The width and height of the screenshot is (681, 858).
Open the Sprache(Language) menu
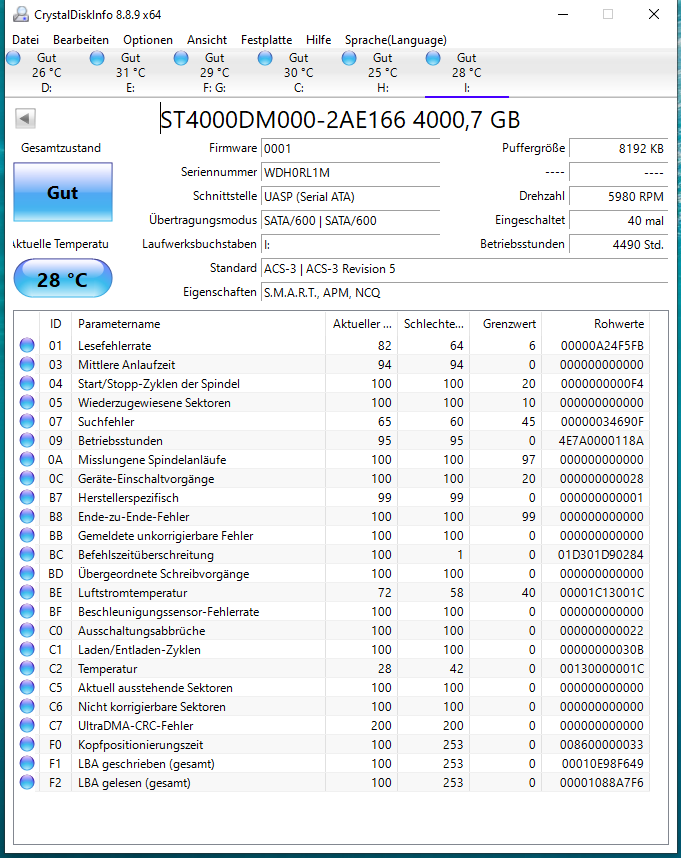click(x=395, y=40)
